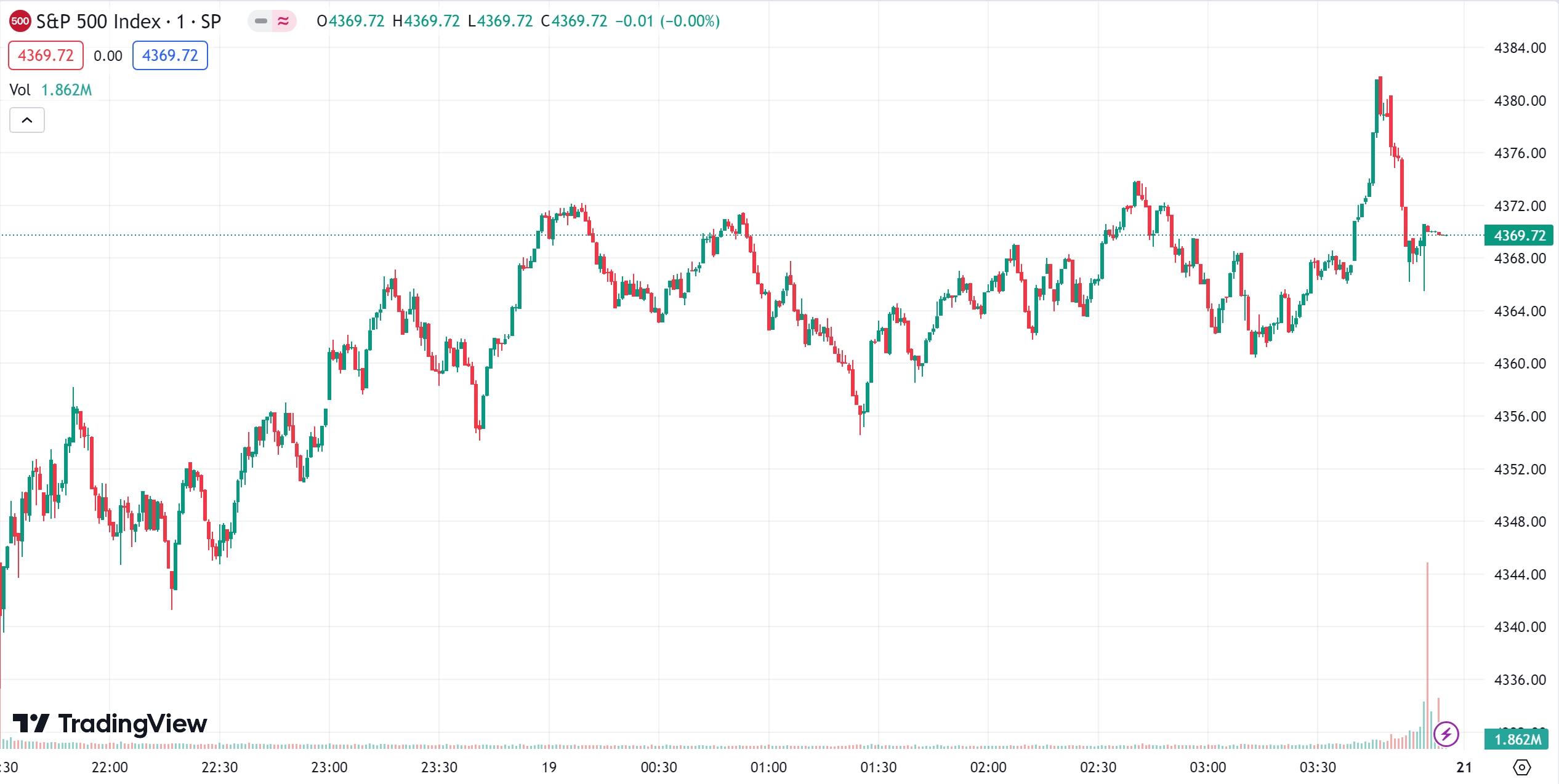Screen dimensions: 1559x784
Task: Click the green 1.862M volume axis label
Action: 1518,739
